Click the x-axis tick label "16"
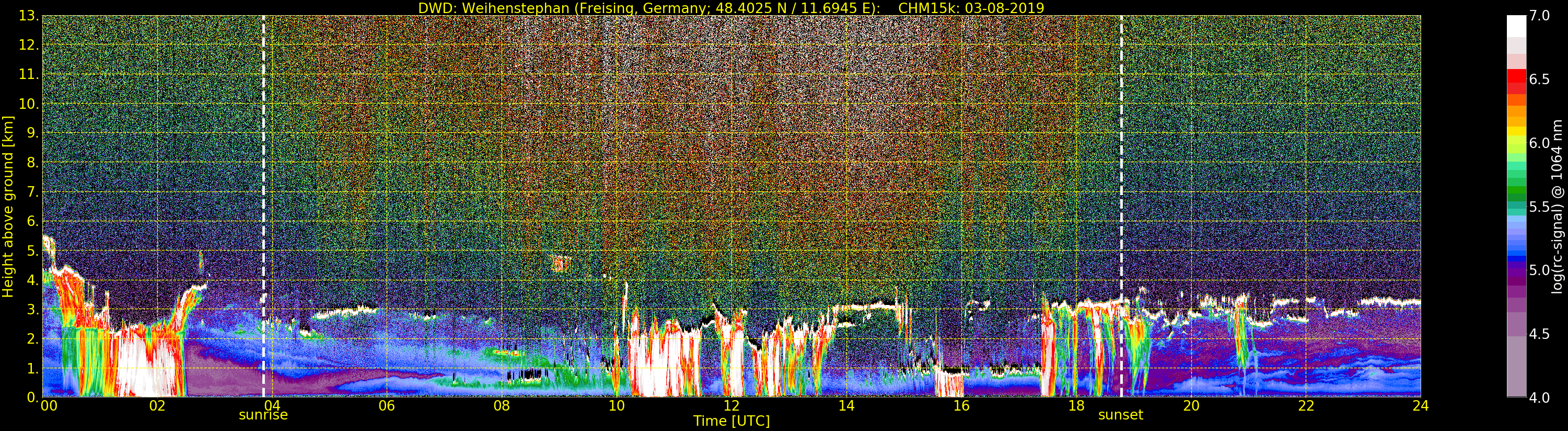 961,406
